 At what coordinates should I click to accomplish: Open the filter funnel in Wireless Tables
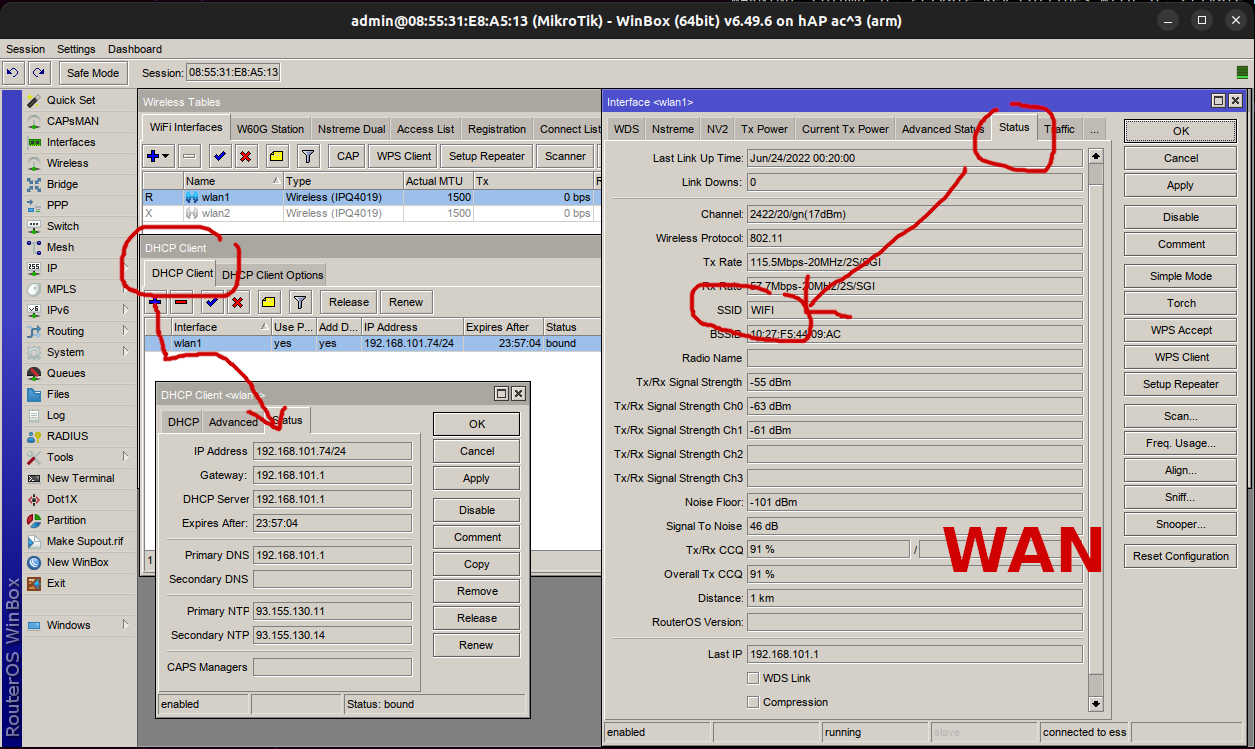pos(308,156)
